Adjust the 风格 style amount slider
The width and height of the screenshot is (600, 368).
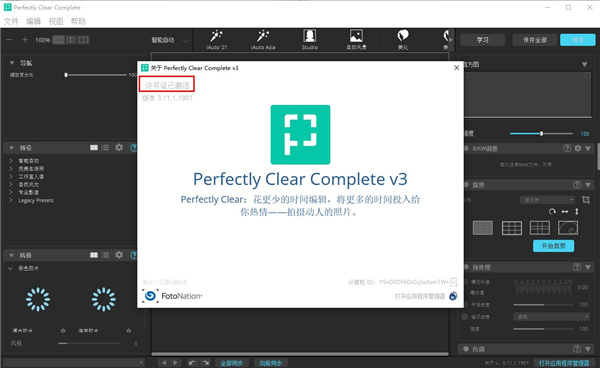click(90, 344)
